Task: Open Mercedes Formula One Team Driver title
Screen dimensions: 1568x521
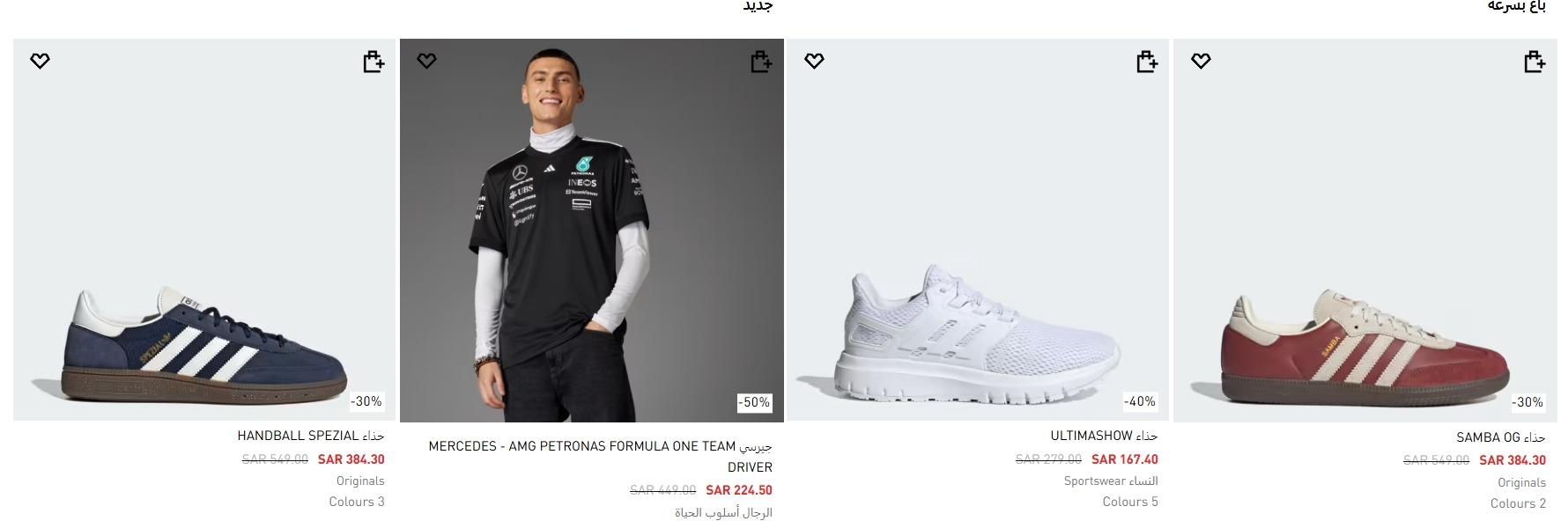Action: click(600, 456)
